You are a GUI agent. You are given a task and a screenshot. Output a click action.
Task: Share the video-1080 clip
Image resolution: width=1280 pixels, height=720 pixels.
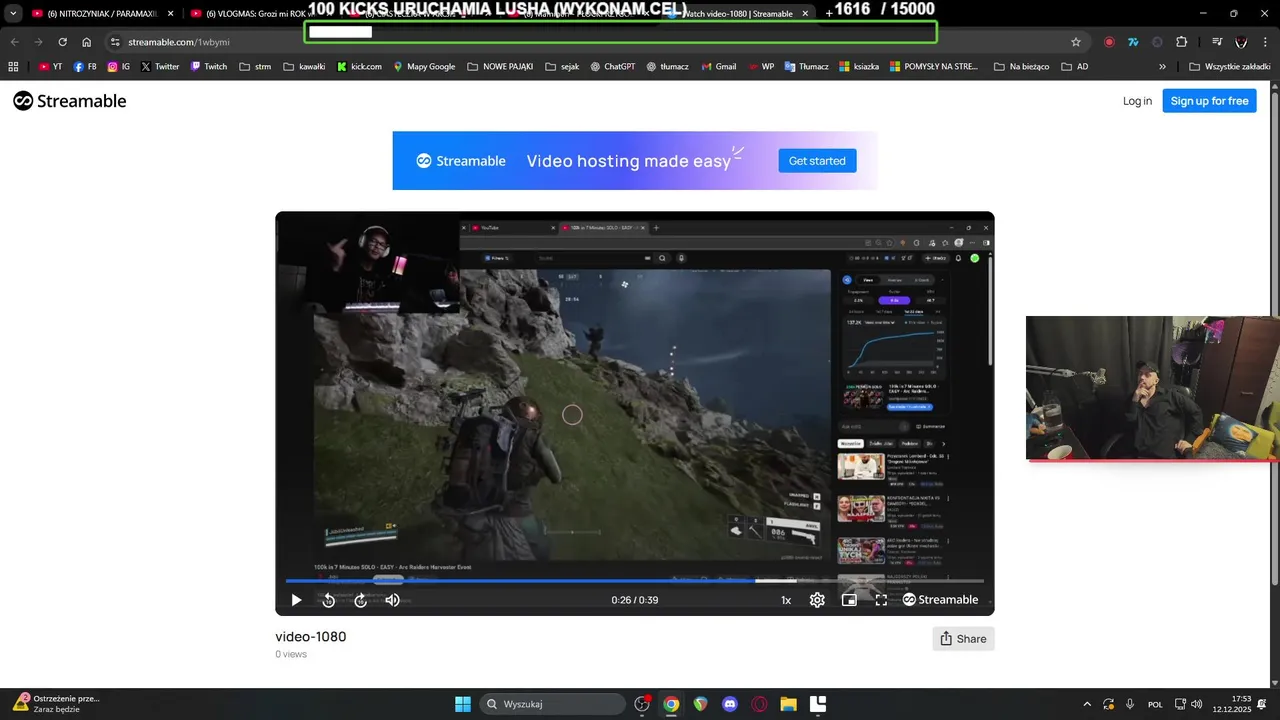(x=964, y=639)
